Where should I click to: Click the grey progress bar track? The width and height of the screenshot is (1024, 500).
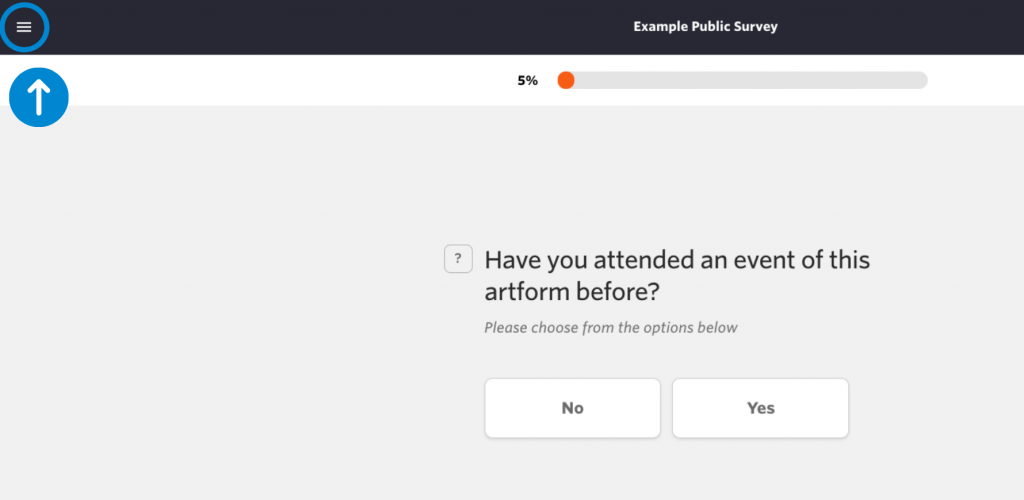coord(743,80)
